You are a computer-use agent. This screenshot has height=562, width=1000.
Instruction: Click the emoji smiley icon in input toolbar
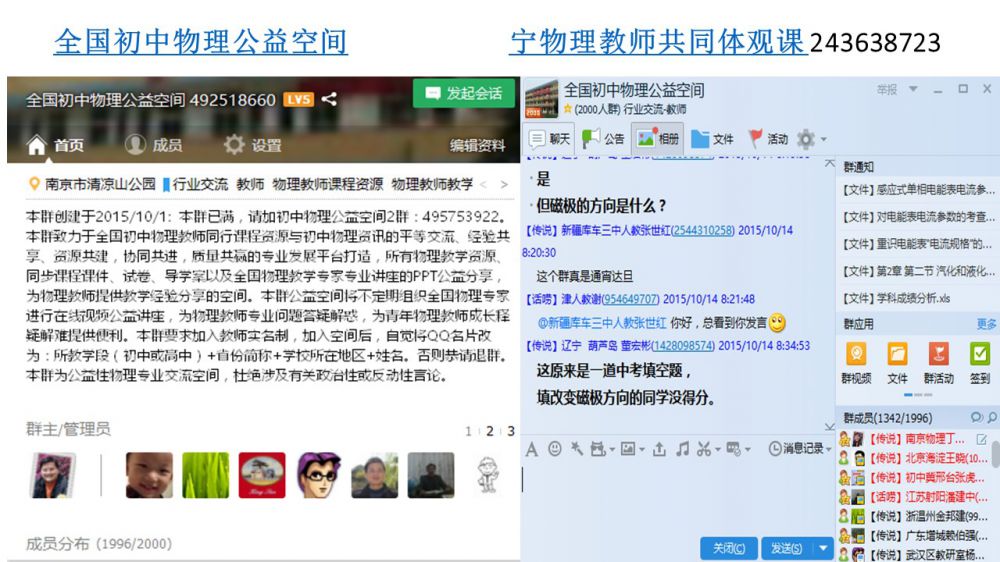[555, 449]
